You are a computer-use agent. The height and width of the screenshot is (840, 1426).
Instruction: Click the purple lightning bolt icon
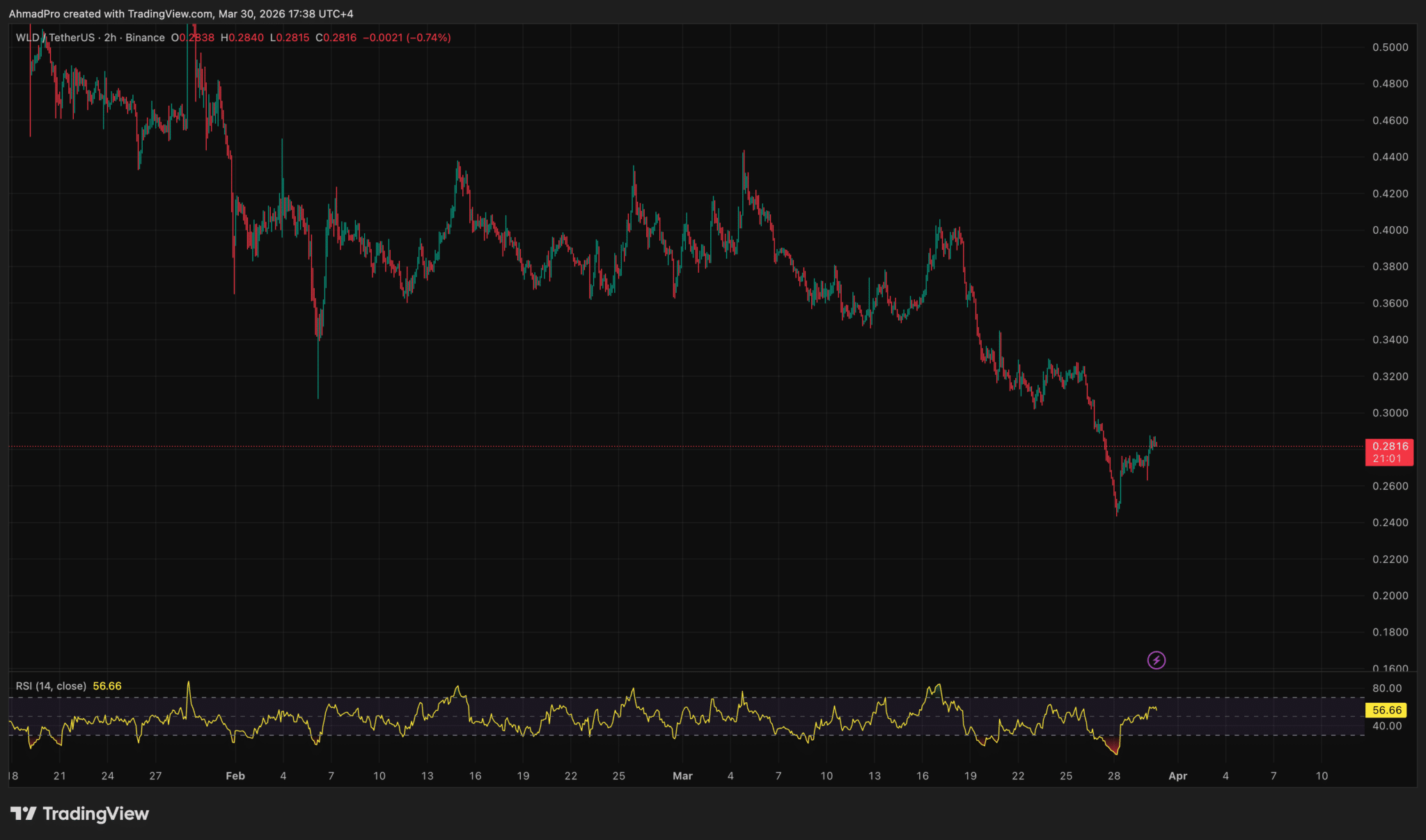click(1156, 660)
